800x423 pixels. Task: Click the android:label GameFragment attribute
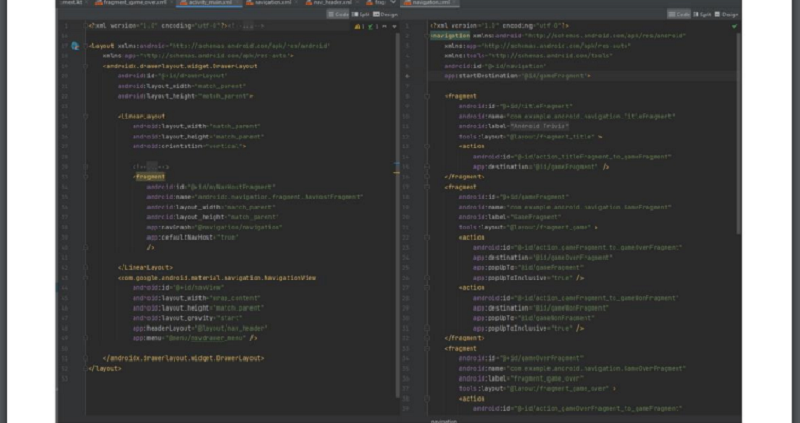coord(510,217)
